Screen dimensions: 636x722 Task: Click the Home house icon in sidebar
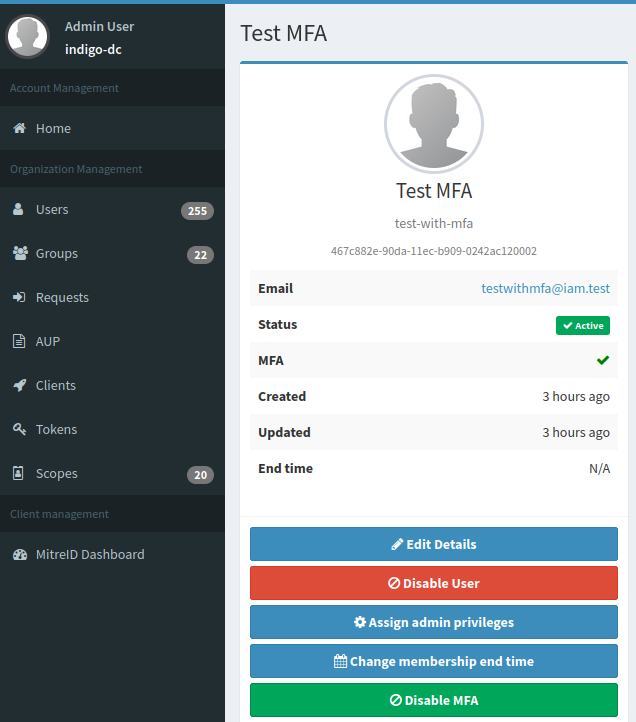pyautogui.click(x=19, y=128)
